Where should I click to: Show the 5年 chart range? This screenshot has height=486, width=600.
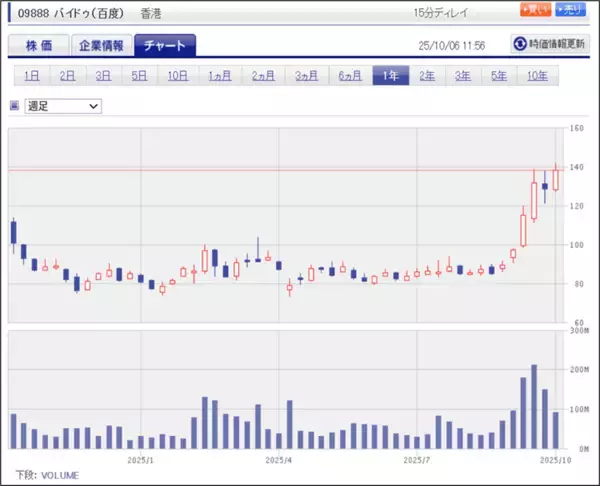point(498,76)
